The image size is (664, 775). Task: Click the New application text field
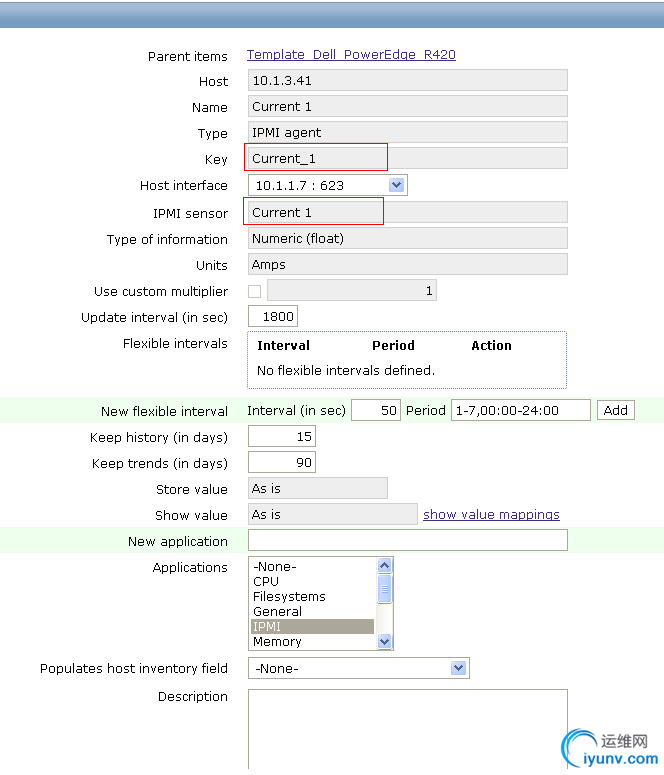click(408, 540)
